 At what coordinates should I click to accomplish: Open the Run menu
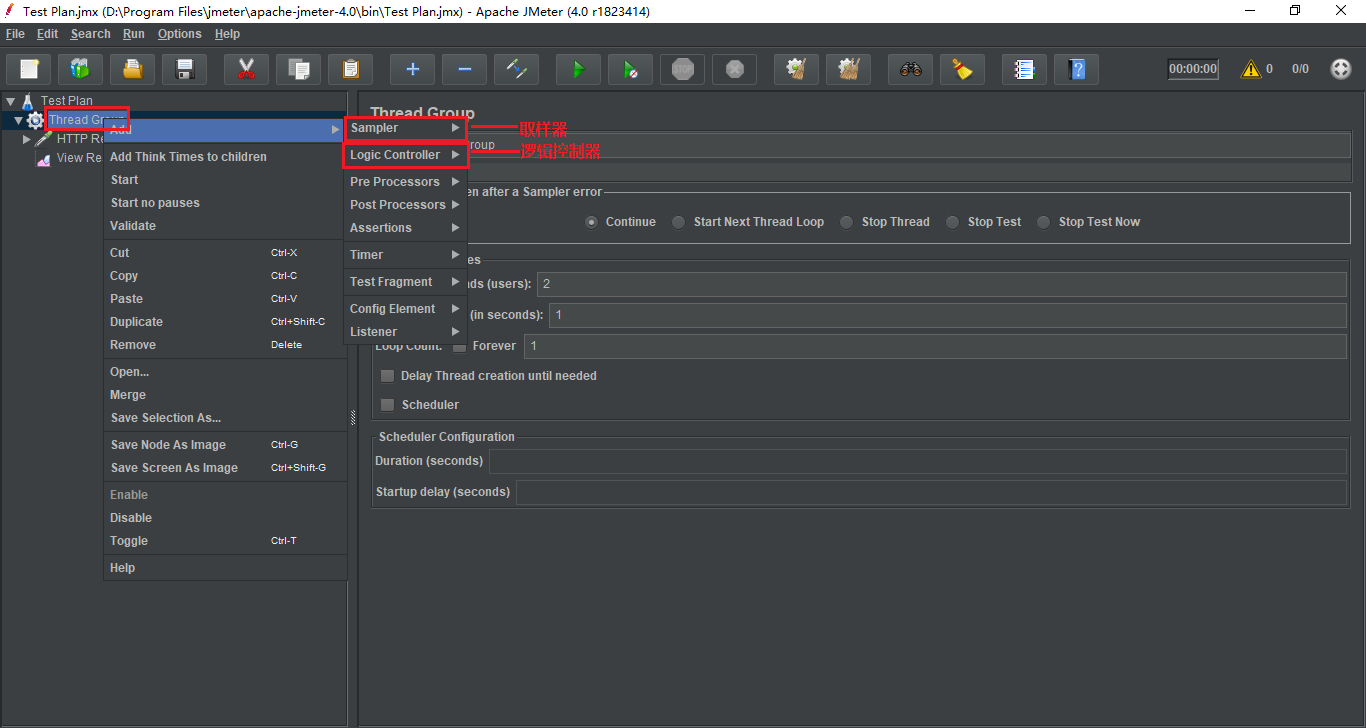tap(134, 34)
